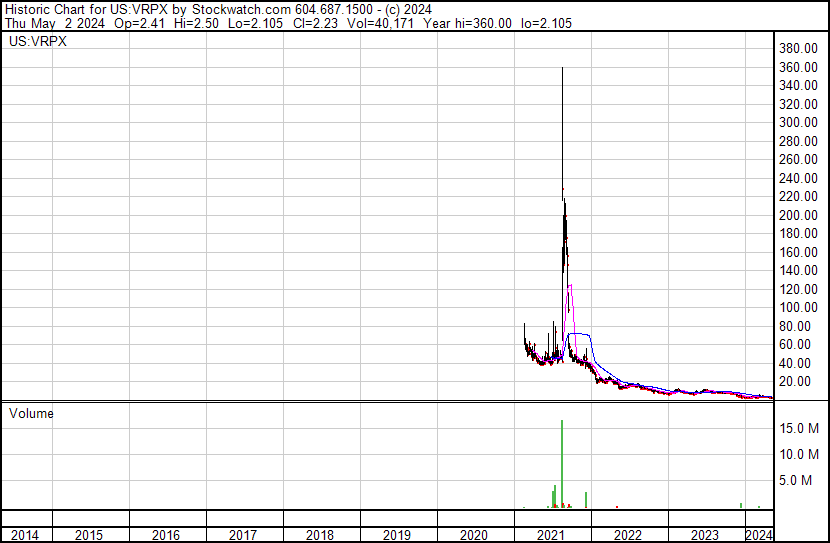Click the Volume panel label

coord(31,413)
